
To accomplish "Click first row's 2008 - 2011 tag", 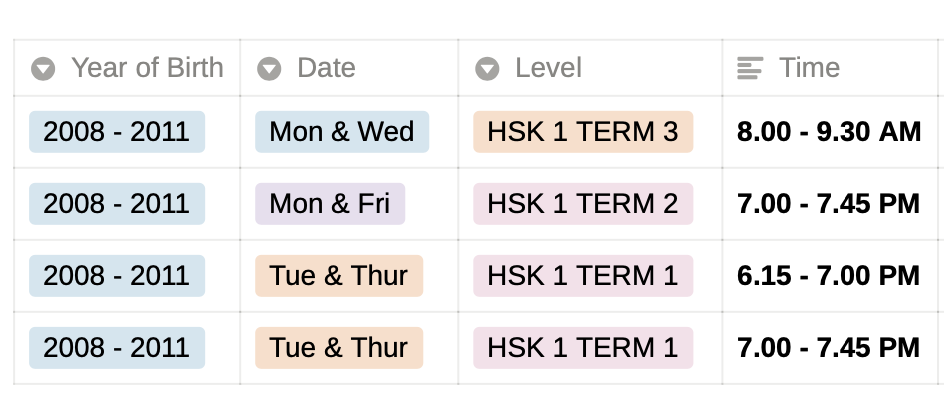I will [x=117, y=131].
